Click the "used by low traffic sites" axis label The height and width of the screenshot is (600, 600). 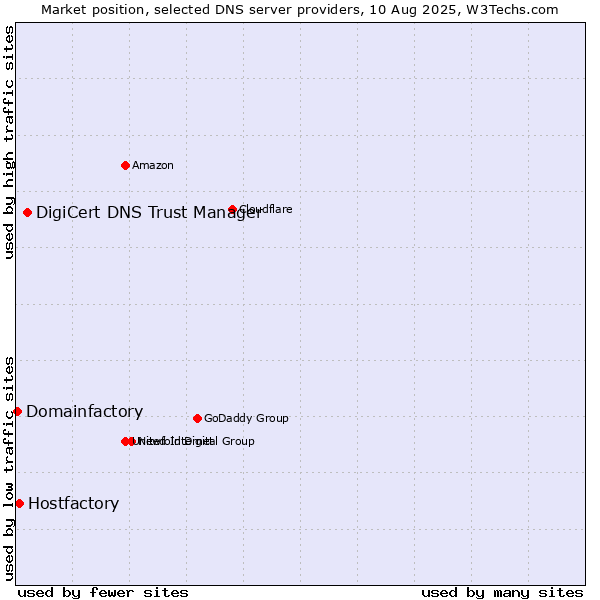pyautogui.click(x=8, y=469)
